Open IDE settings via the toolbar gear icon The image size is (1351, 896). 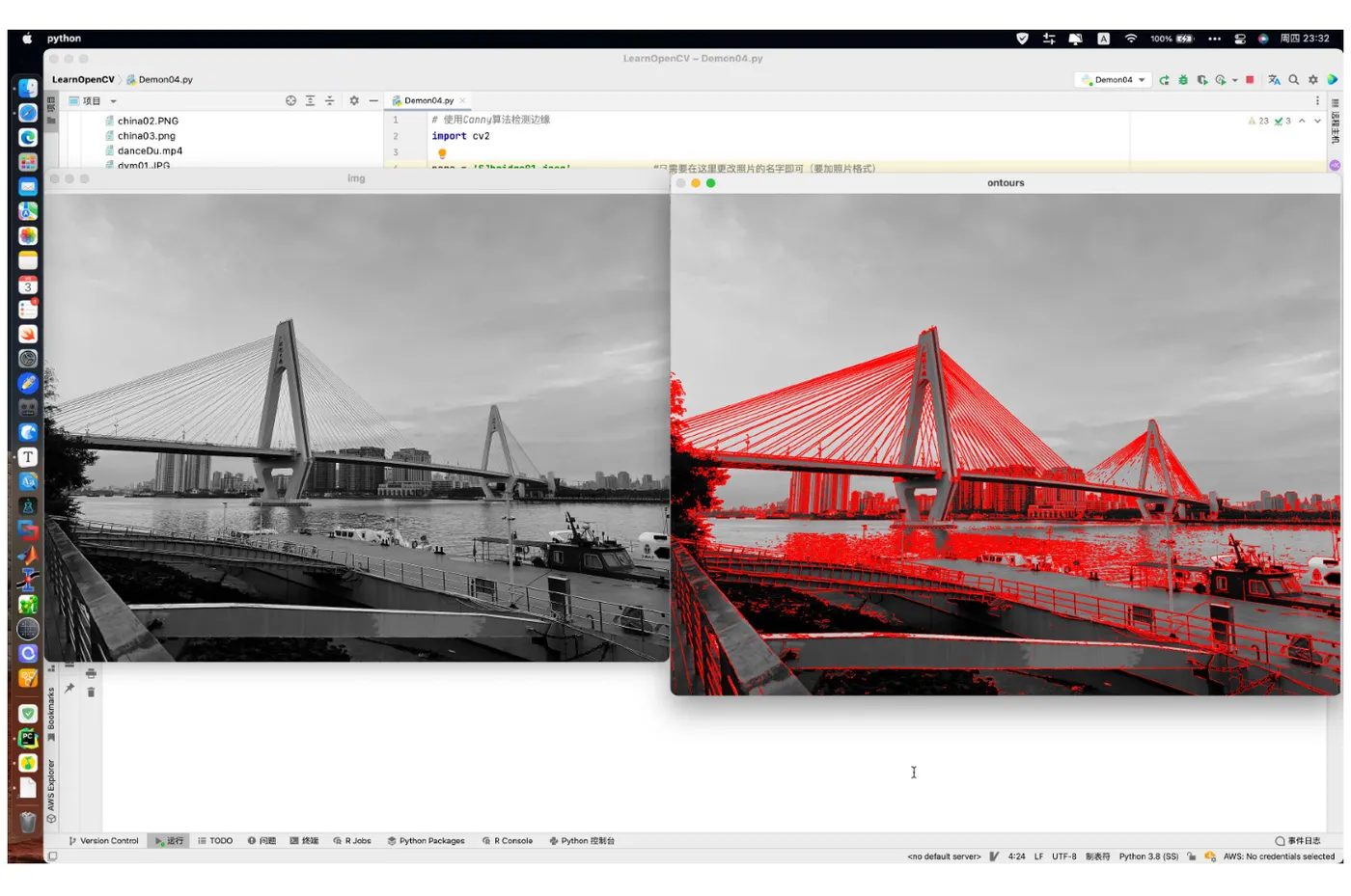(x=1312, y=80)
